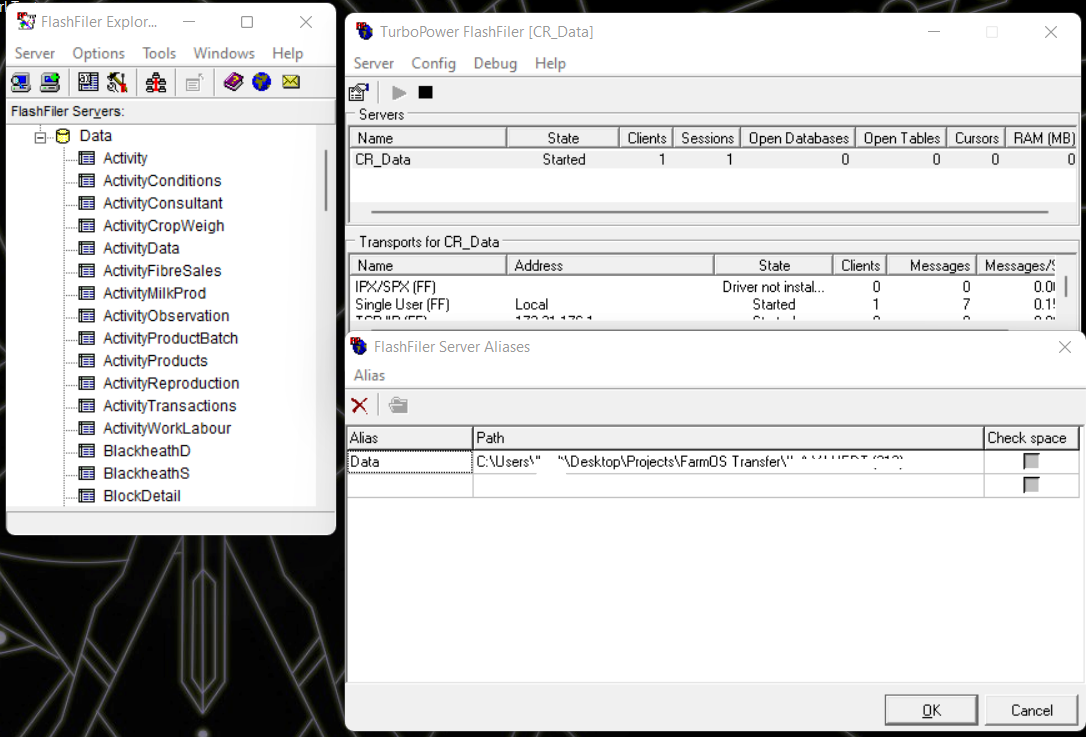This screenshot has width=1086, height=737.
Task: Select the Single User (FF) transport row
Action: (x=704, y=304)
